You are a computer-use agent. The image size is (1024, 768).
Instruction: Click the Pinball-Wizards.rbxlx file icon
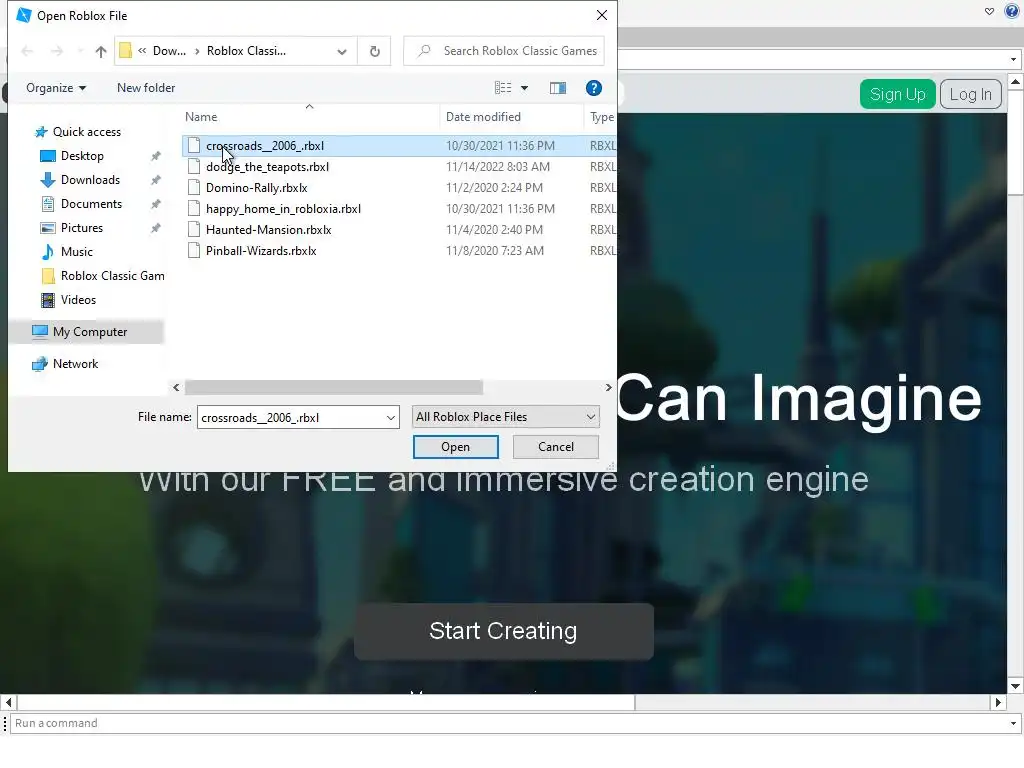(x=193, y=250)
